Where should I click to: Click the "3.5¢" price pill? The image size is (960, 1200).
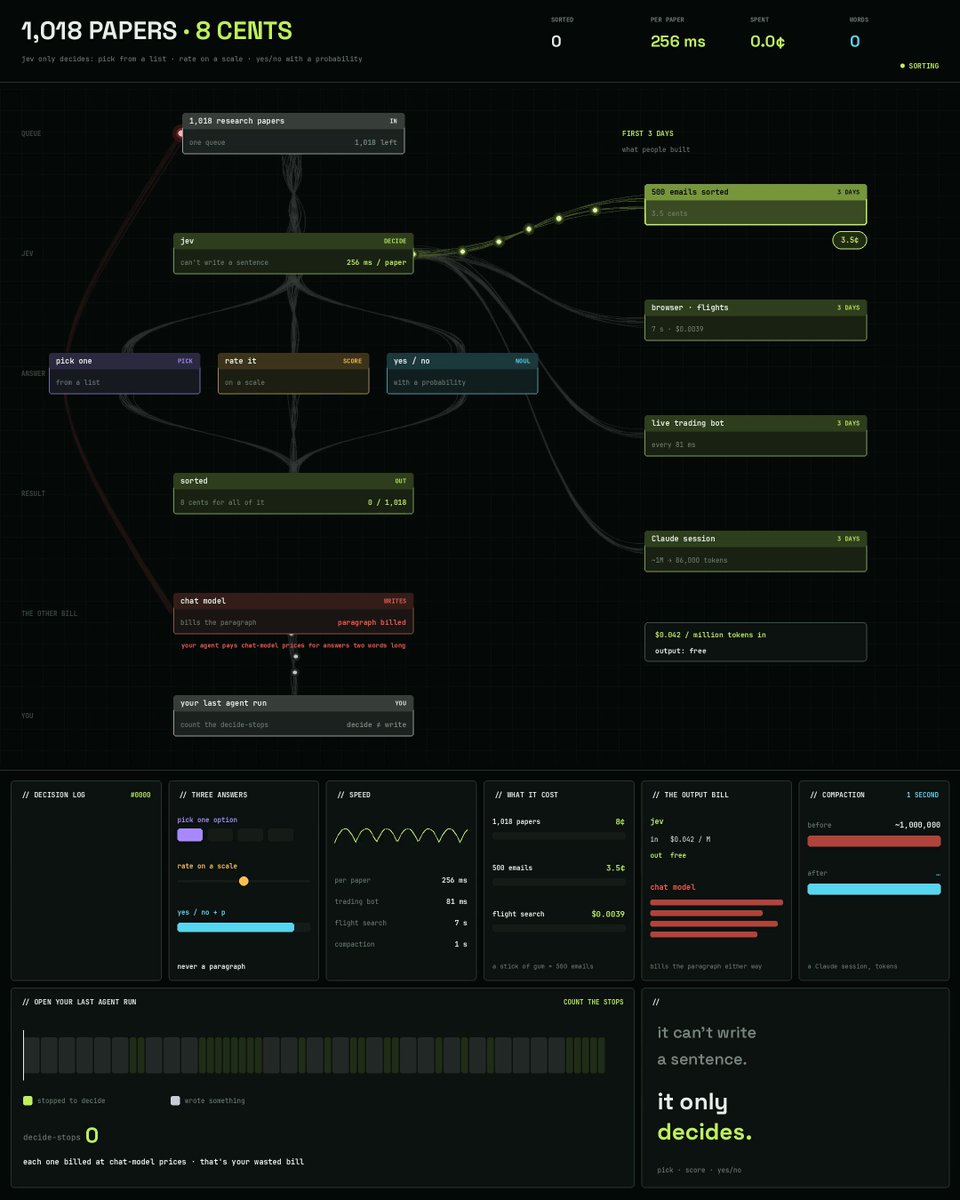[849, 240]
